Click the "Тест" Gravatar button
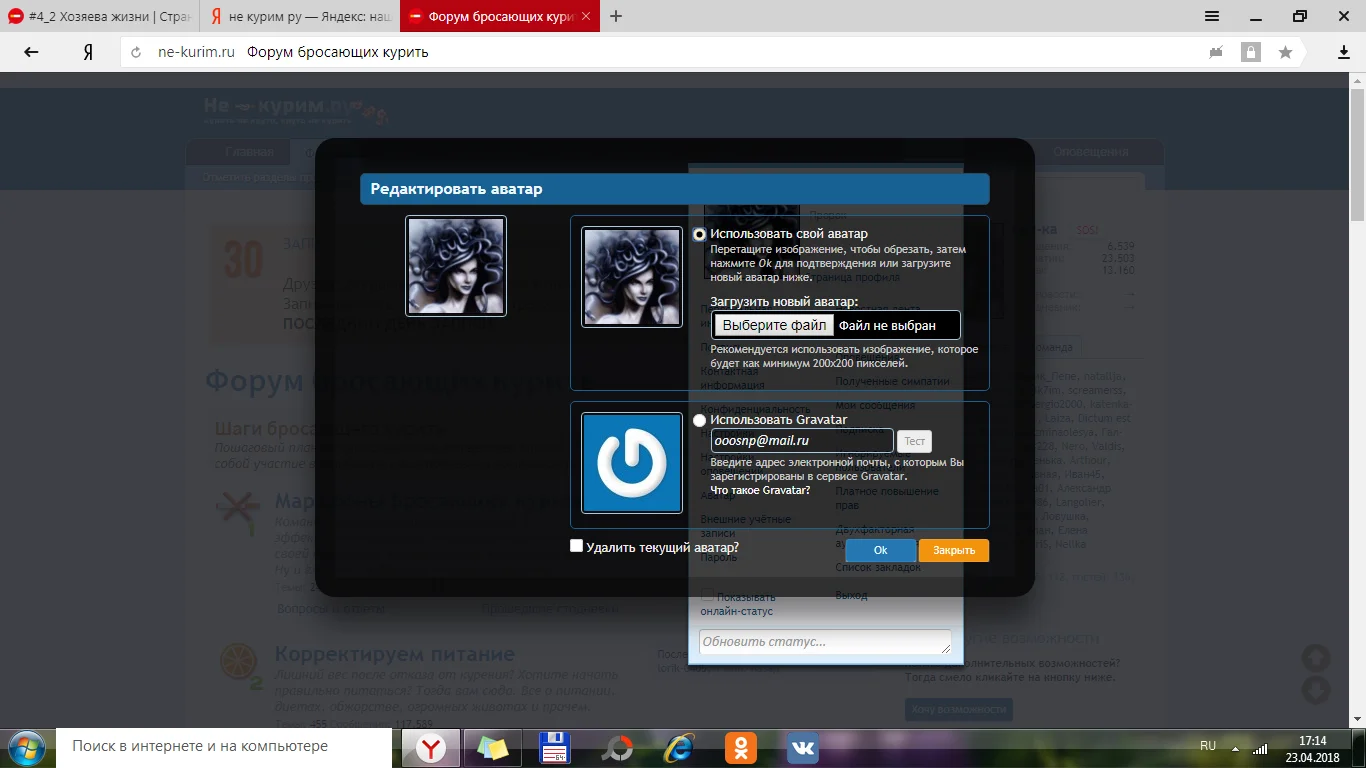The height and width of the screenshot is (768, 1366). (x=914, y=441)
